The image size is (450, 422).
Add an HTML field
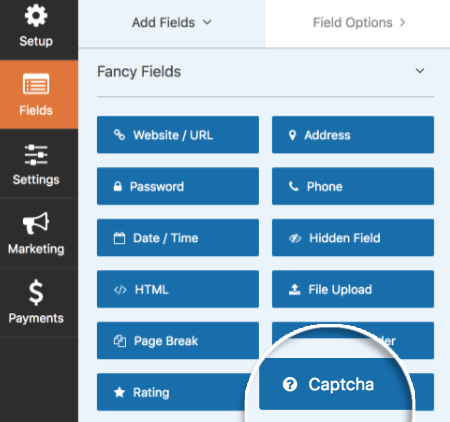pyautogui.click(x=178, y=289)
